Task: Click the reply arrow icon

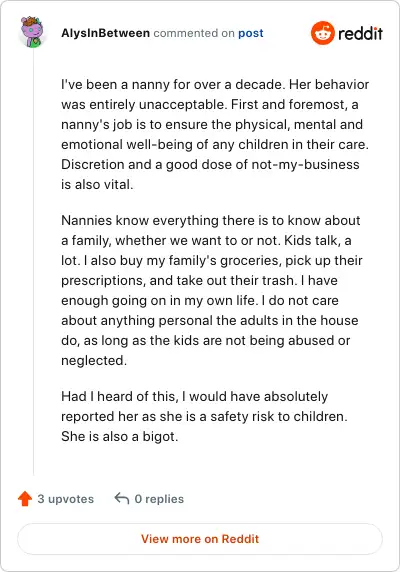Action: tap(122, 498)
